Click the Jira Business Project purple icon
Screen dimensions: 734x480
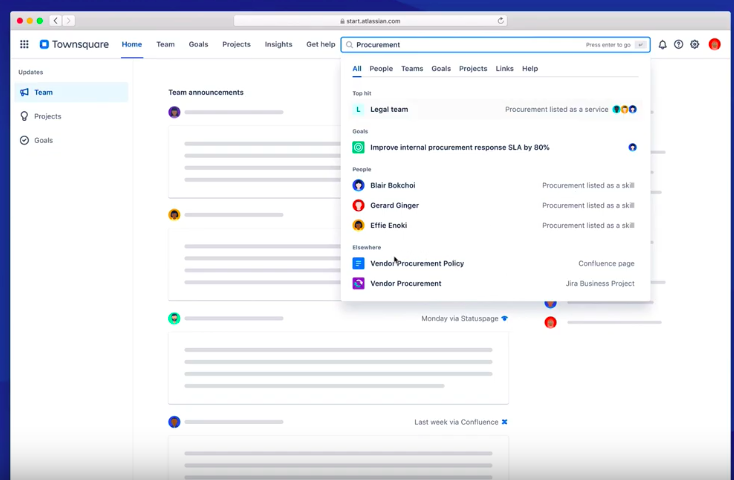pyautogui.click(x=358, y=283)
